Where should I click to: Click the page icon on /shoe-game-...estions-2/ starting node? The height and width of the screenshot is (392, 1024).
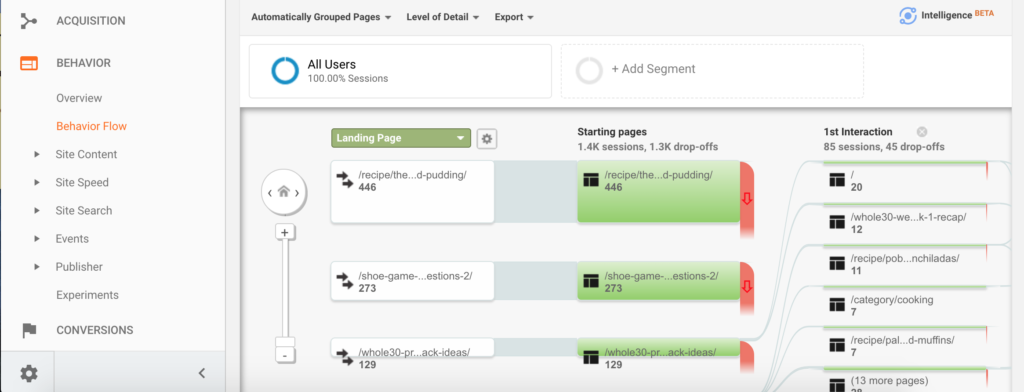click(x=591, y=282)
